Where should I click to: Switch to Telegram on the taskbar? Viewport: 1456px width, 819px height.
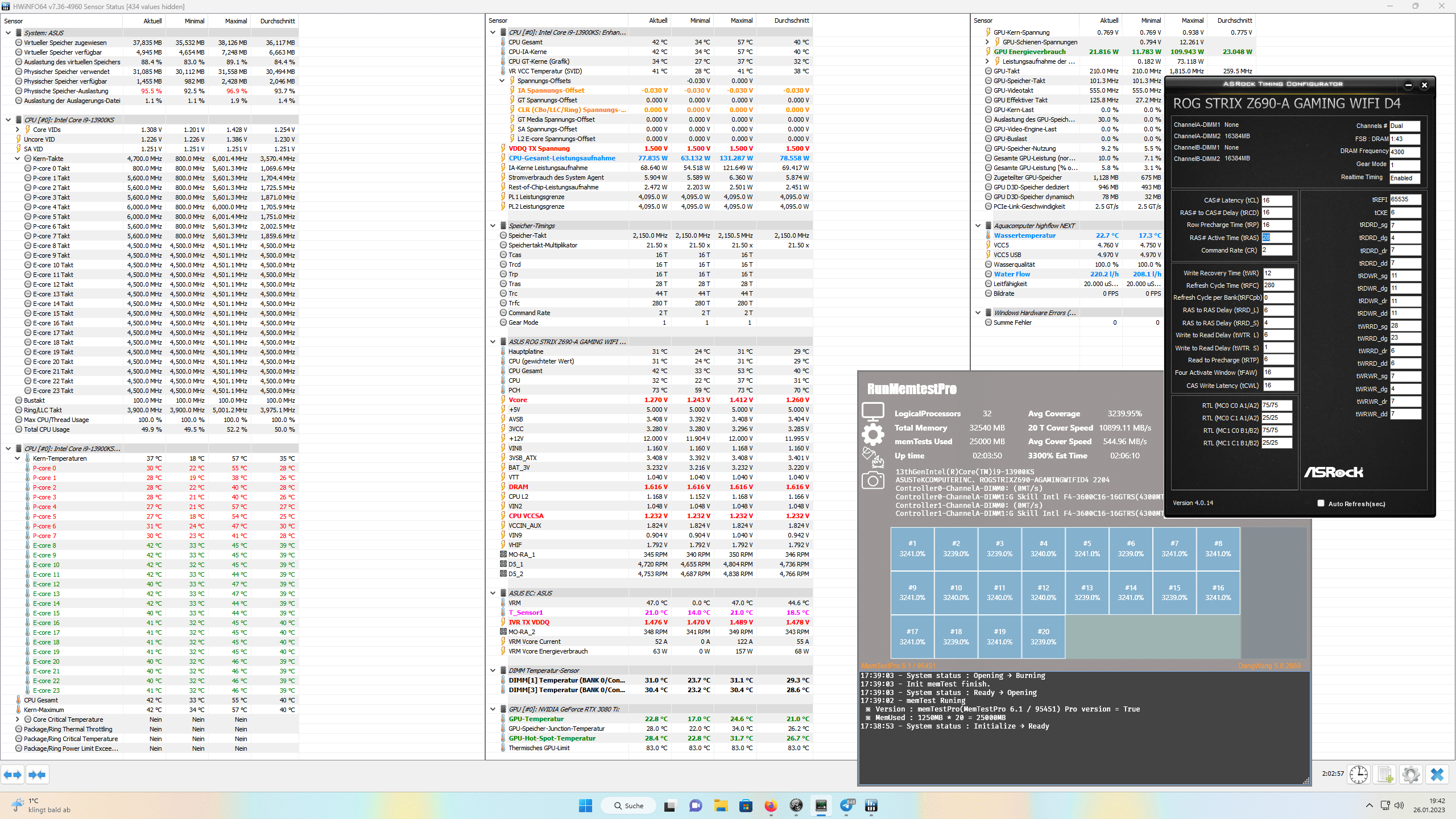(846, 805)
